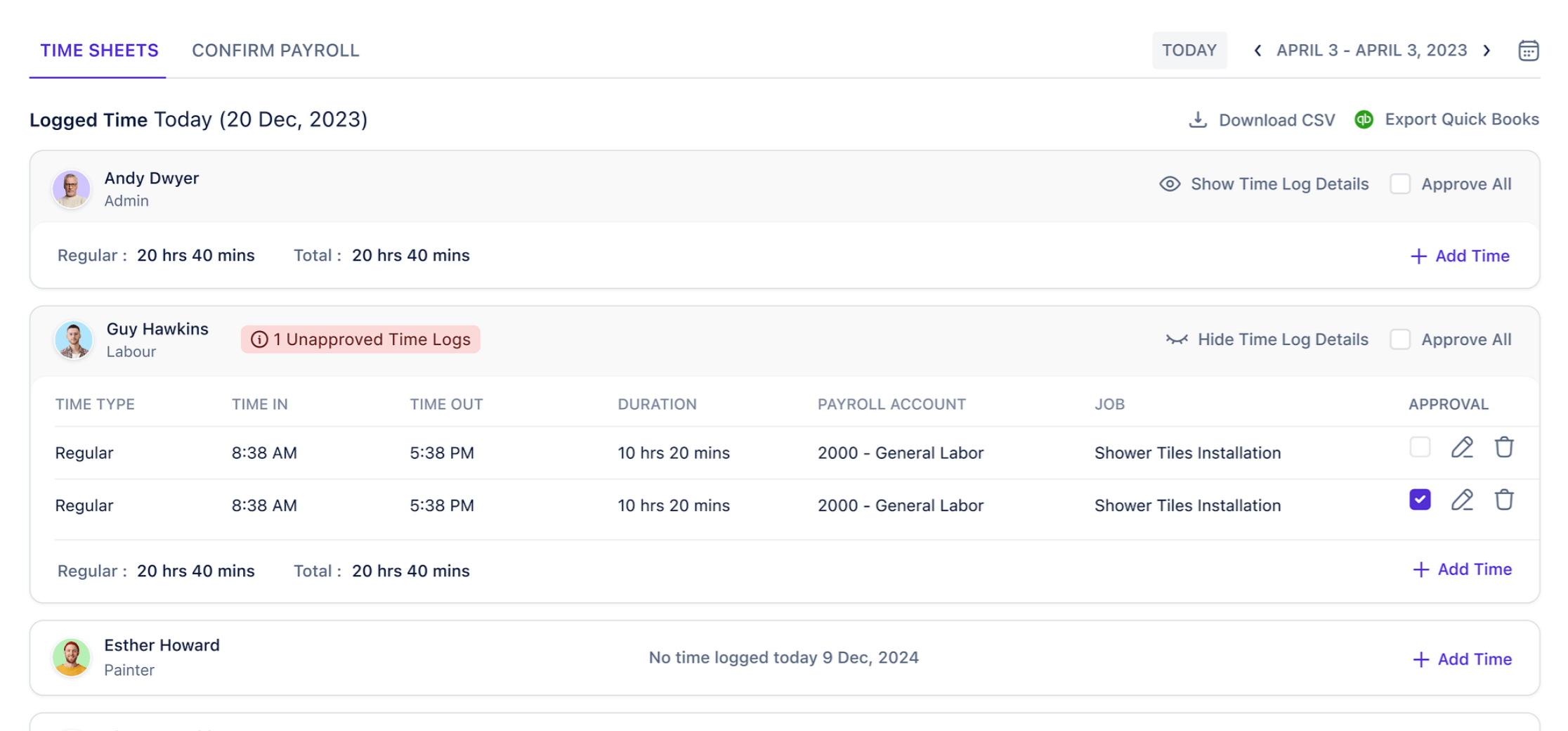Show Time Log Details for Andy Dwyer
The height and width of the screenshot is (731, 1568).
tap(1264, 184)
